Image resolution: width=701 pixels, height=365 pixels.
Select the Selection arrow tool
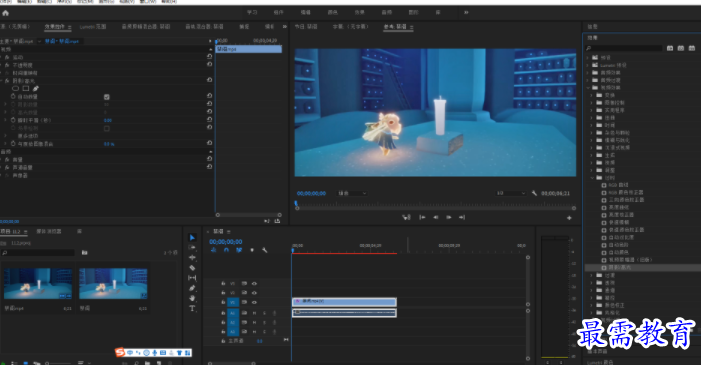pos(192,238)
